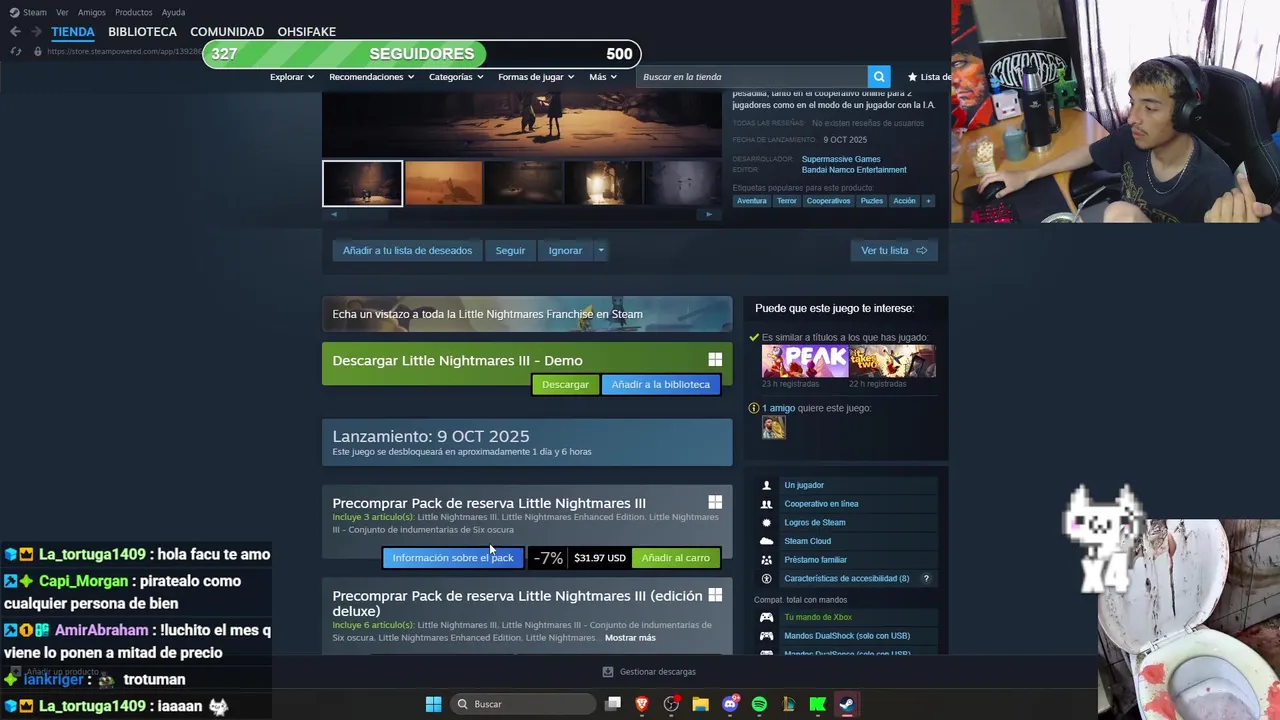The image size is (1280, 720).
Task: Open Kick app from the taskbar
Action: [817, 704]
